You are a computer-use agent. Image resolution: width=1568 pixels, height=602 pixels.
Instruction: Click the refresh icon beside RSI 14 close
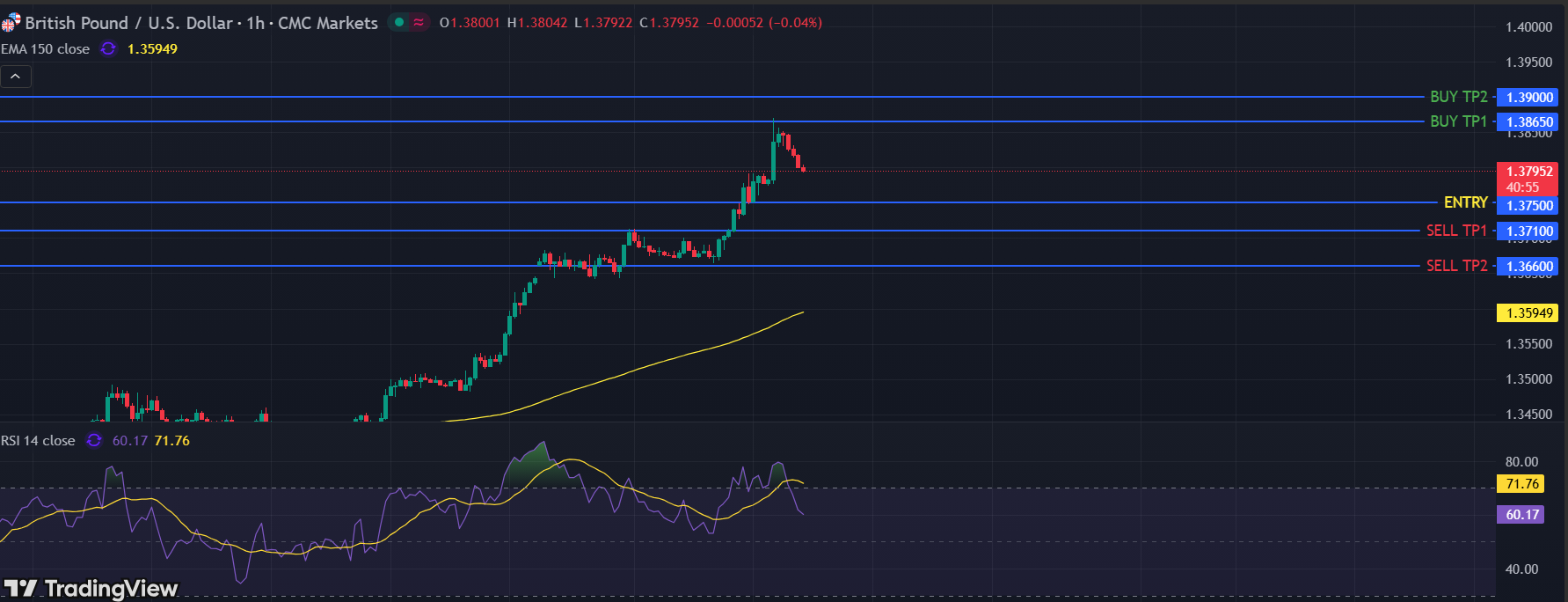94,441
